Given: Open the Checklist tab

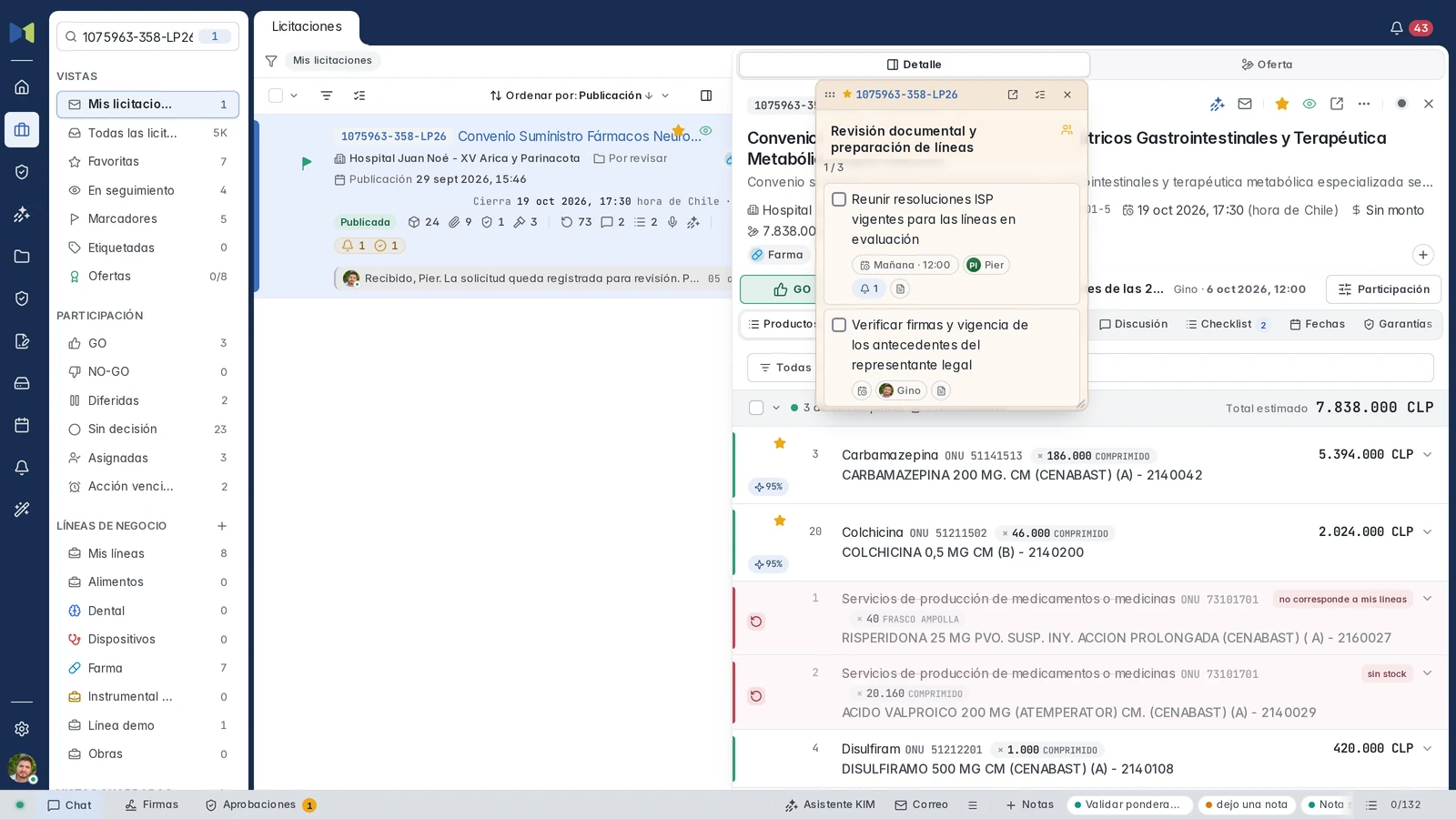Looking at the screenshot, I should click(1227, 324).
